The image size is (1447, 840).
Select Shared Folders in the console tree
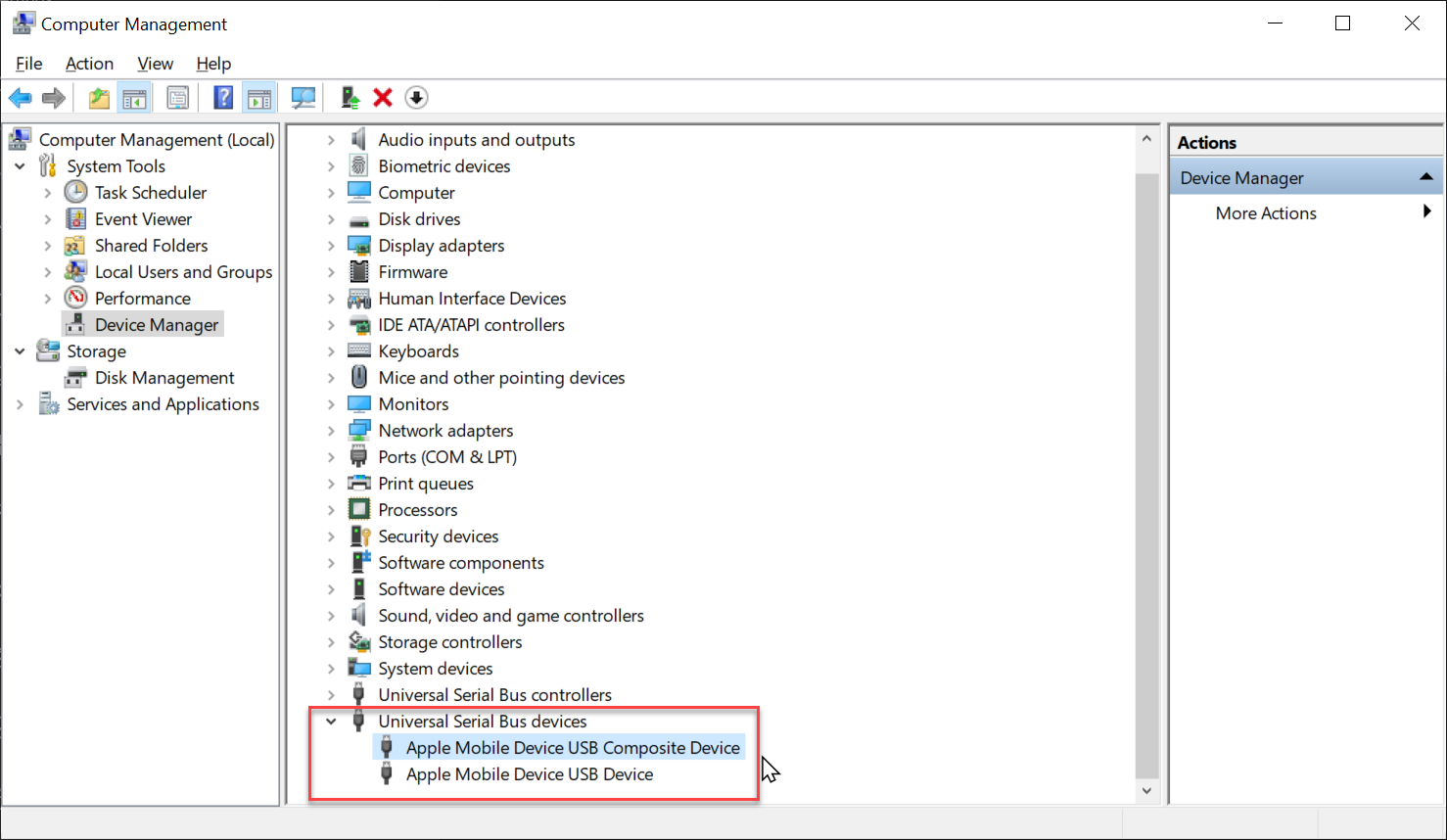tap(151, 246)
